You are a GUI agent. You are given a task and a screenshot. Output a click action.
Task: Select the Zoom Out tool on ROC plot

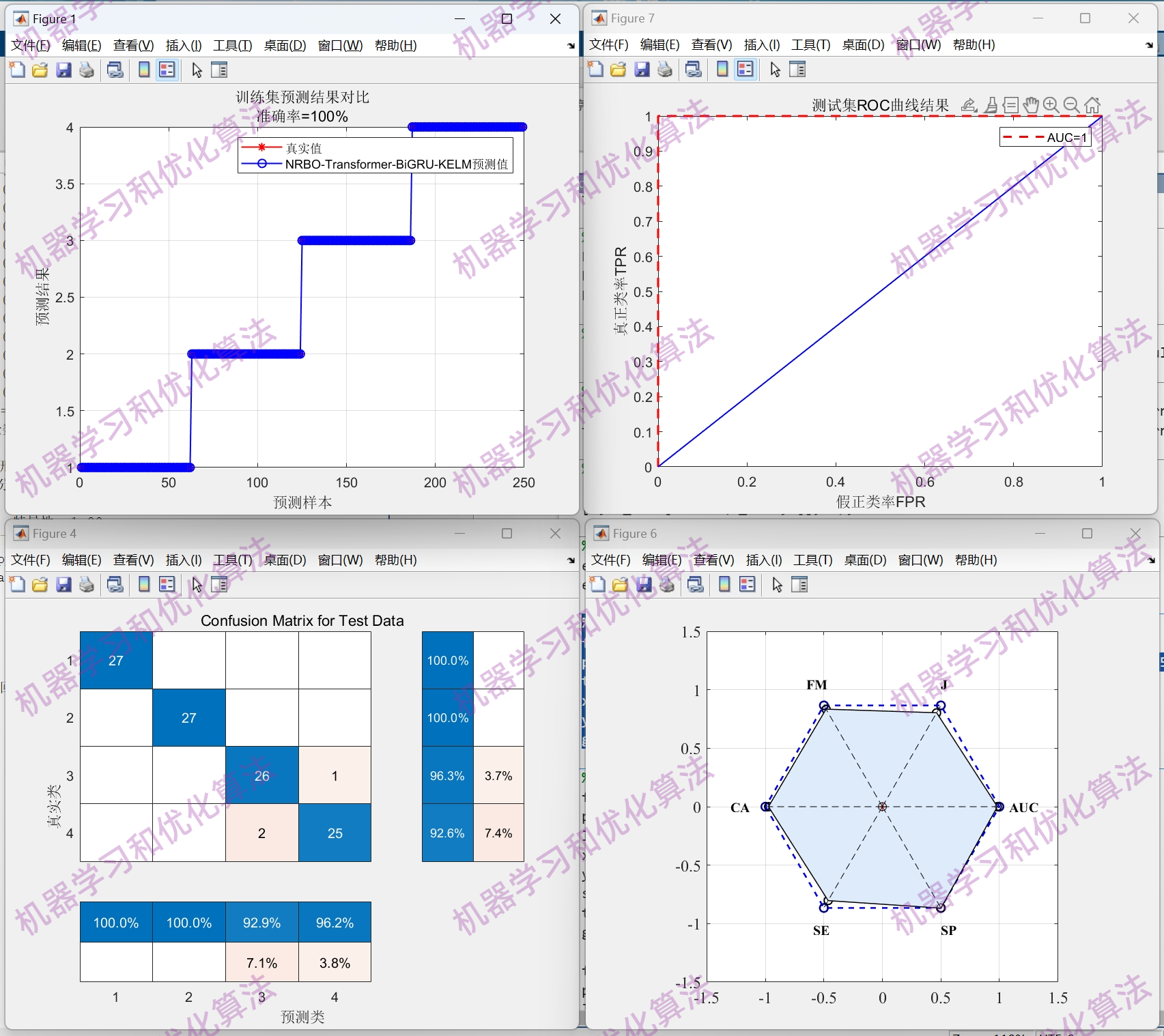[x=1072, y=104]
